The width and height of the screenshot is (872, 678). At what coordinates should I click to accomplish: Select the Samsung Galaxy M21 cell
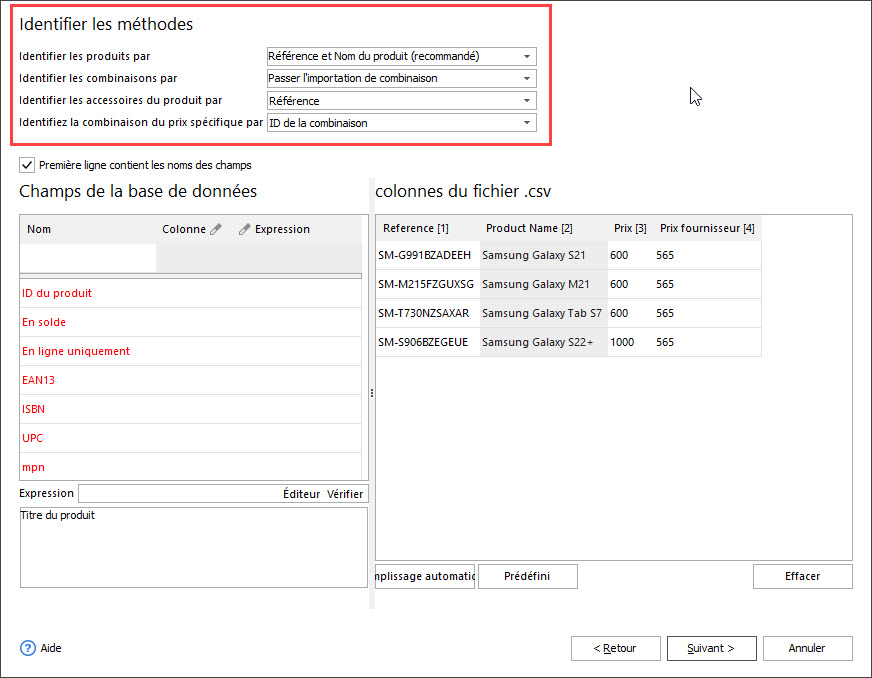point(543,284)
